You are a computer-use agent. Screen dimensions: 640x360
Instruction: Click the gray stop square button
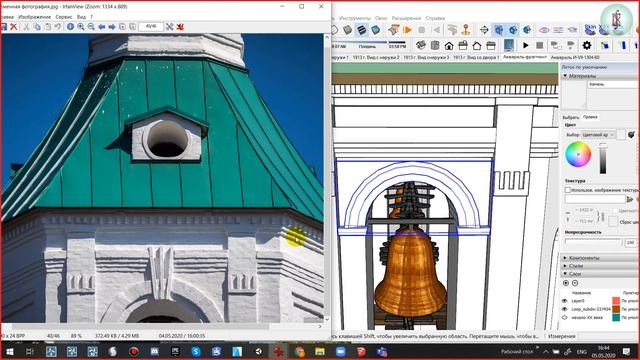click(x=540, y=45)
